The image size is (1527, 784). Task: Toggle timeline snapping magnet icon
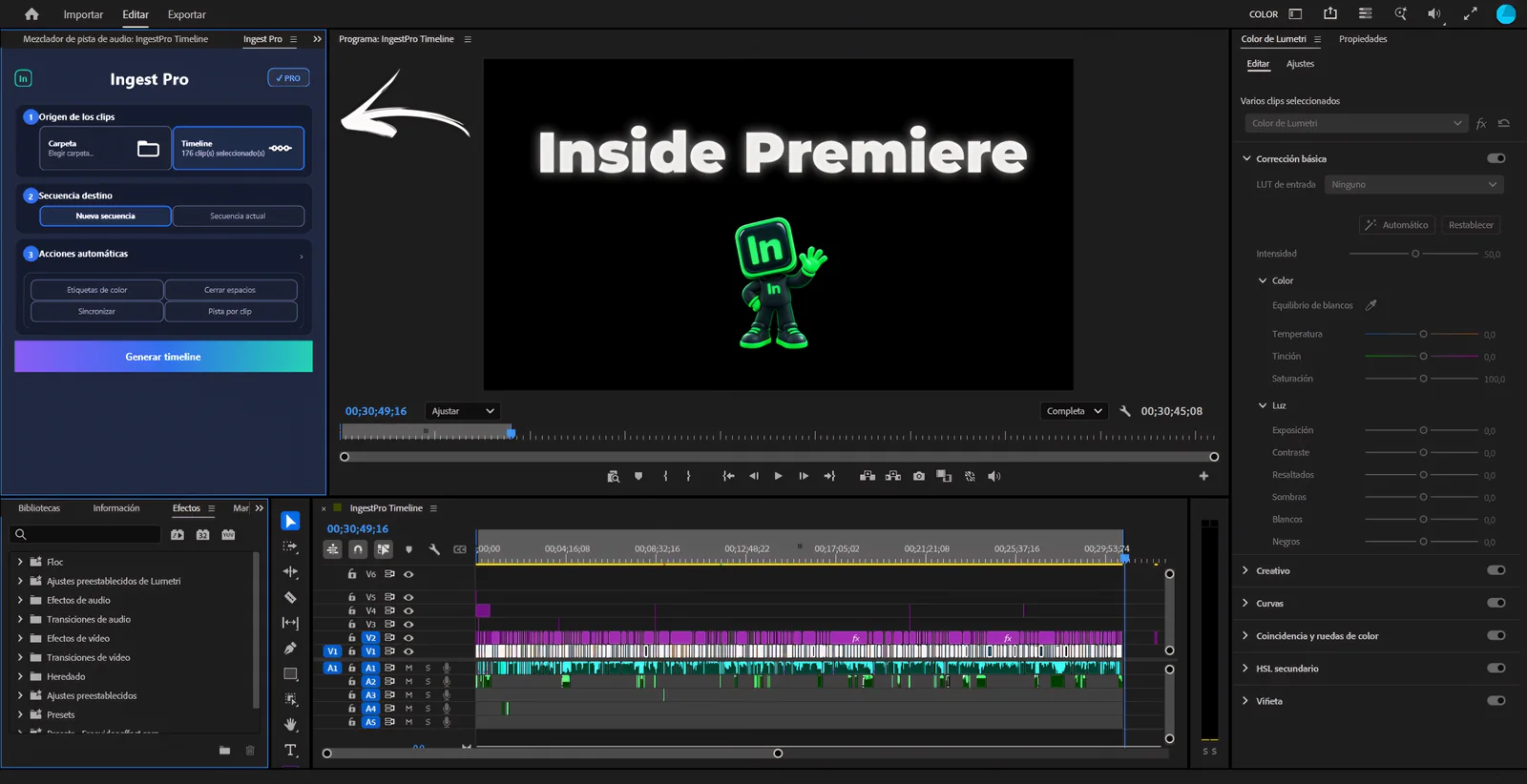click(358, 549)
